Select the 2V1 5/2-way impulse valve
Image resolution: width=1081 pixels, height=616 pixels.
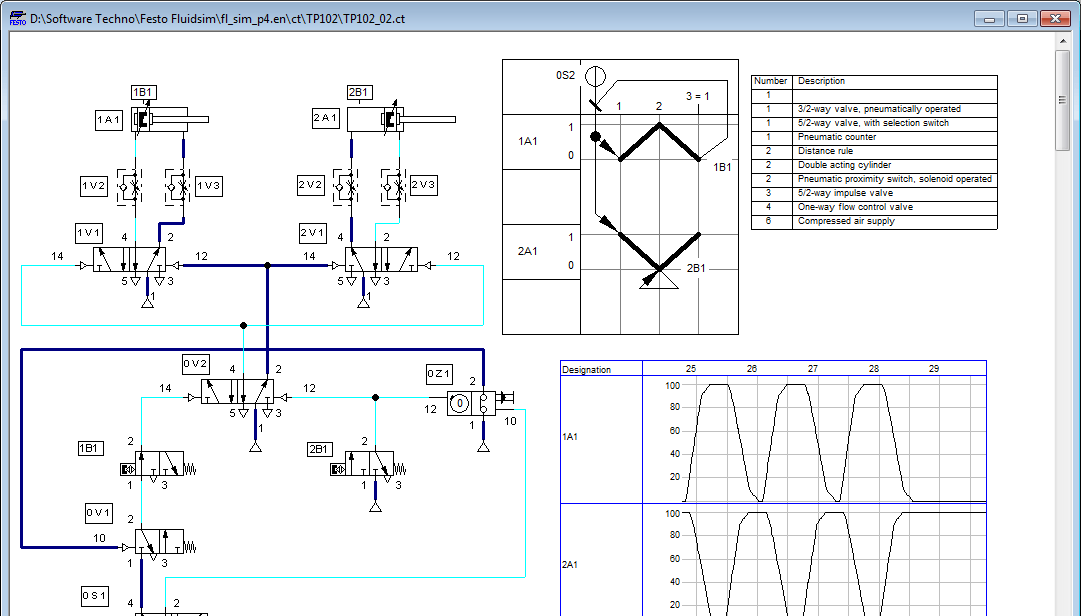(383, 261)
